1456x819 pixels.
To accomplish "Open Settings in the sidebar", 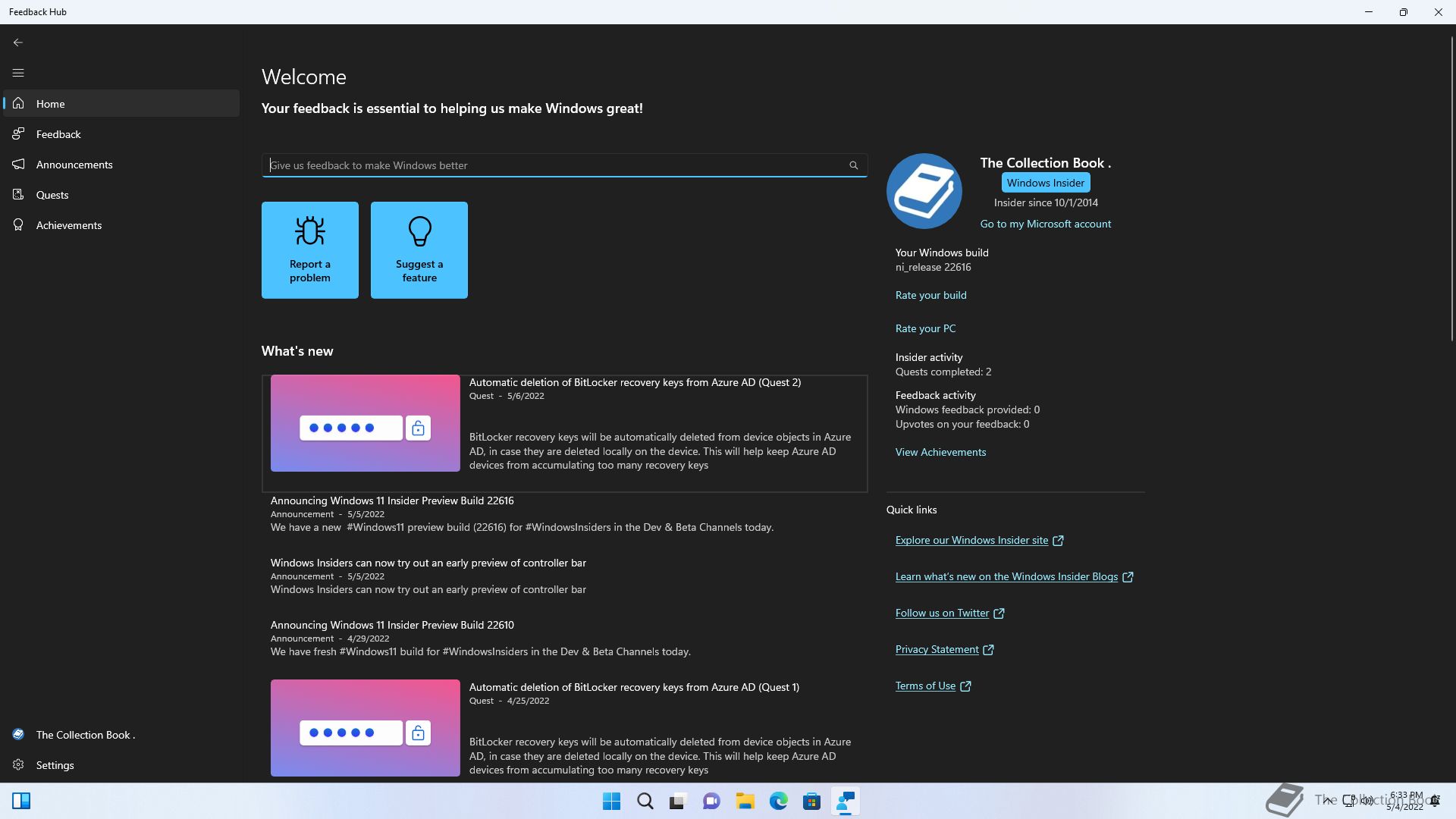I will [121, 765].
